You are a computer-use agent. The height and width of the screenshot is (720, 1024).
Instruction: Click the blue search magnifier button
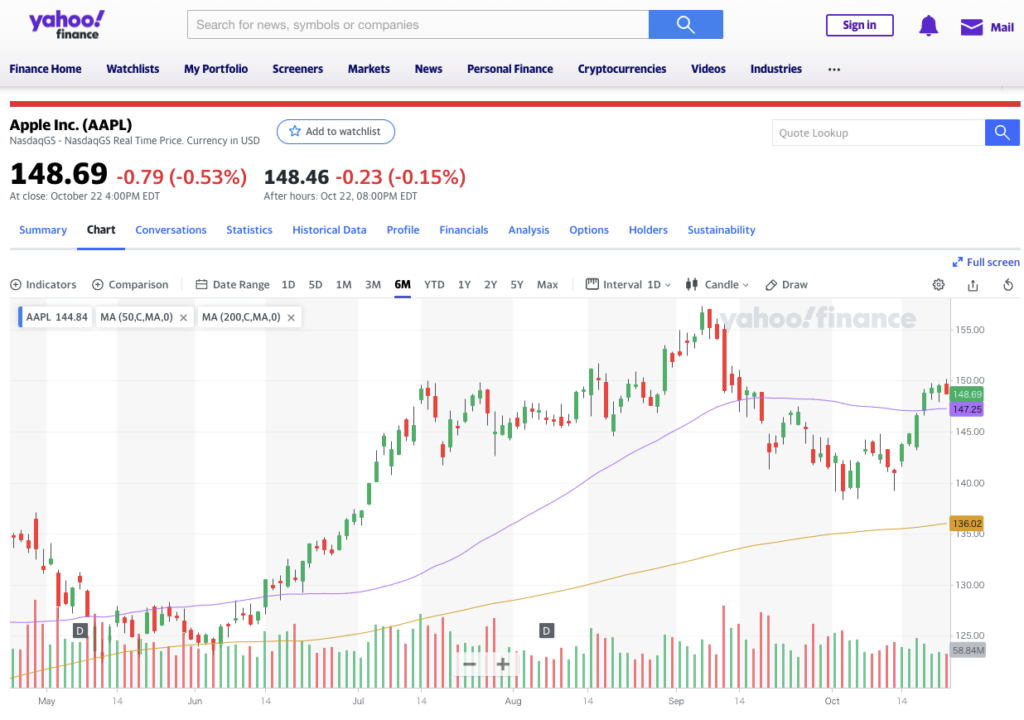click(x=686, y=25)
